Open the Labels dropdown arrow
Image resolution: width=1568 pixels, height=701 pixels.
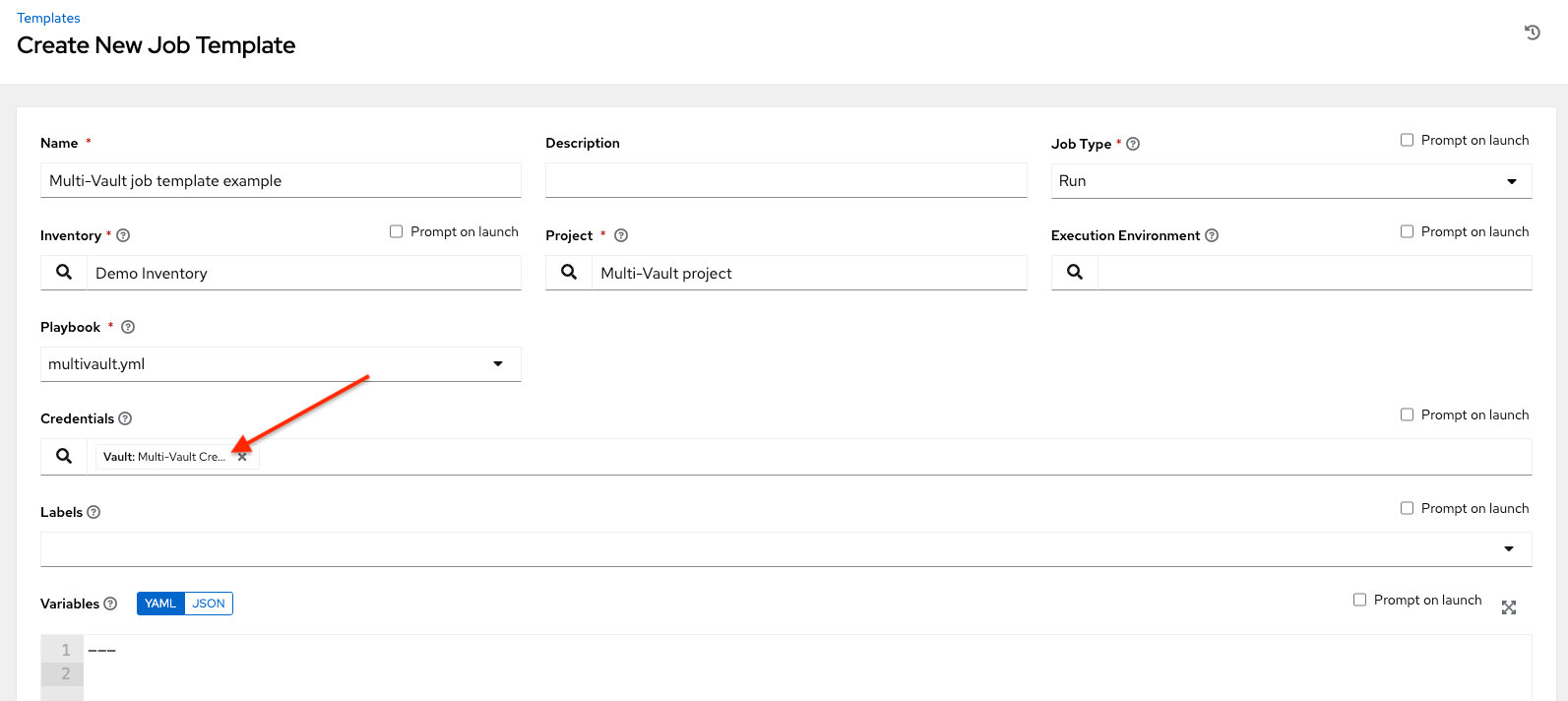[1509, 549]
